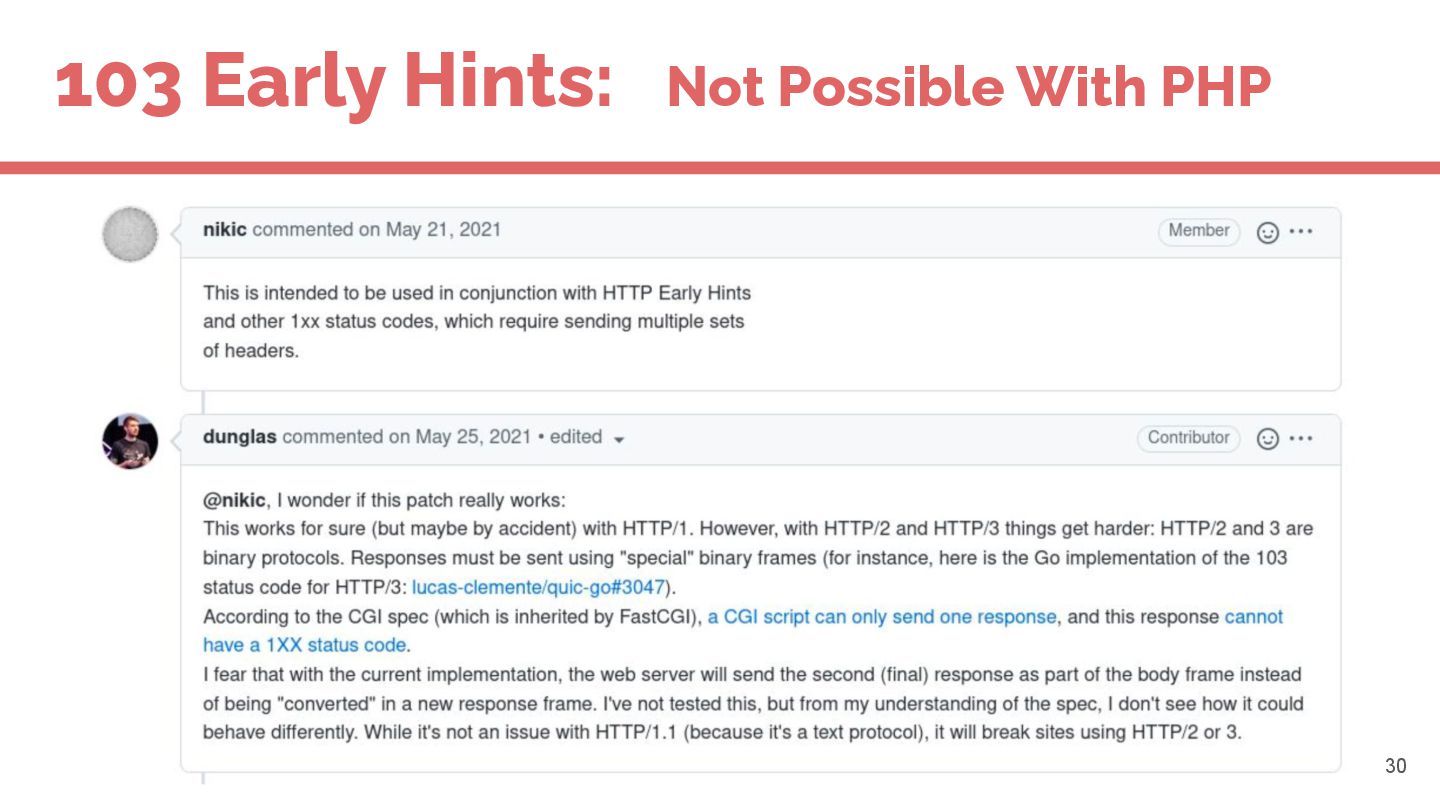Click the slide number 30
Image resolution: width=1440 pixels, height=810 pixels.
1395,766
